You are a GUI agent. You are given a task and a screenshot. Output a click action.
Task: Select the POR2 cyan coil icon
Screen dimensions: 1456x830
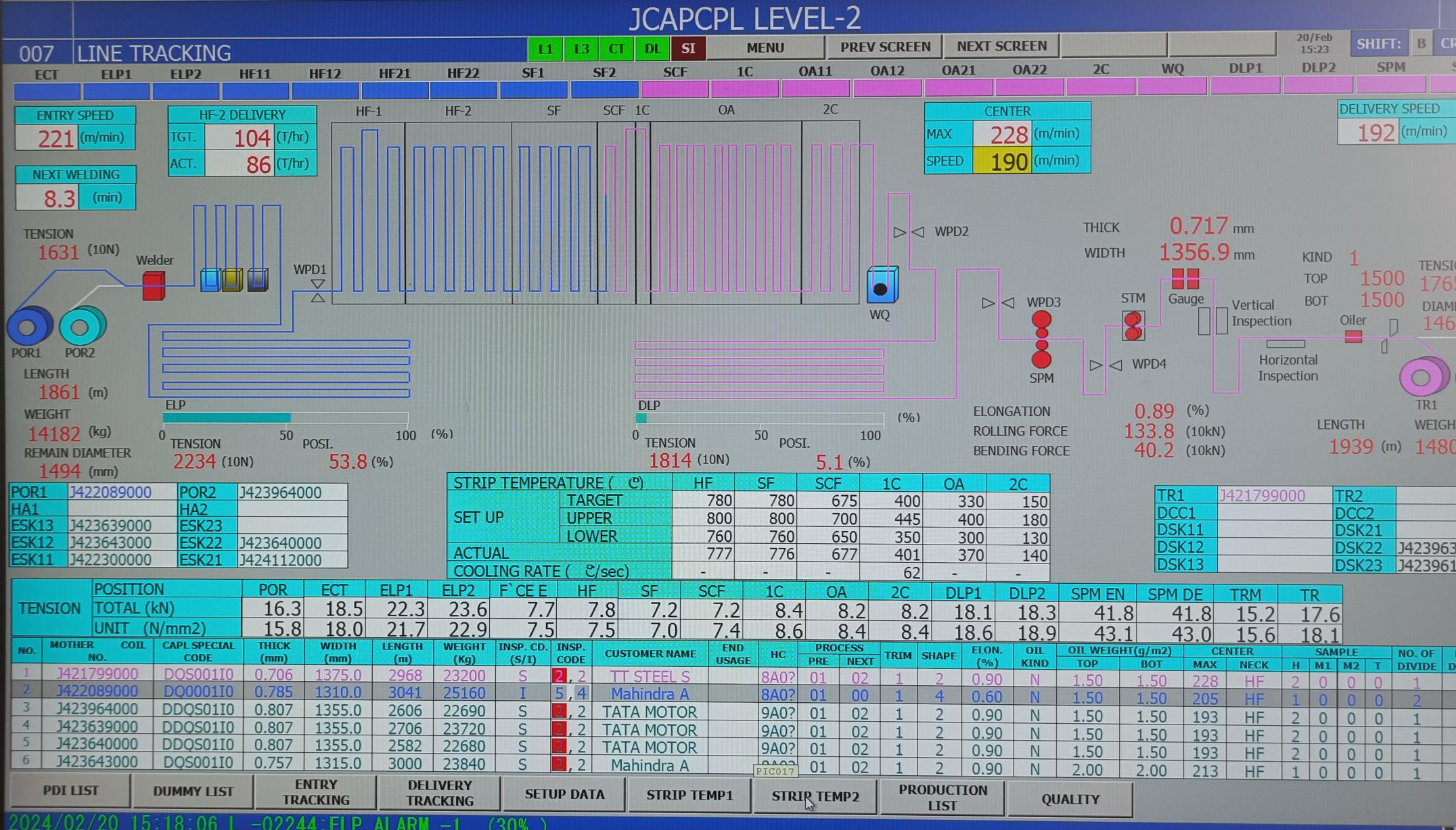pos(82,327)
